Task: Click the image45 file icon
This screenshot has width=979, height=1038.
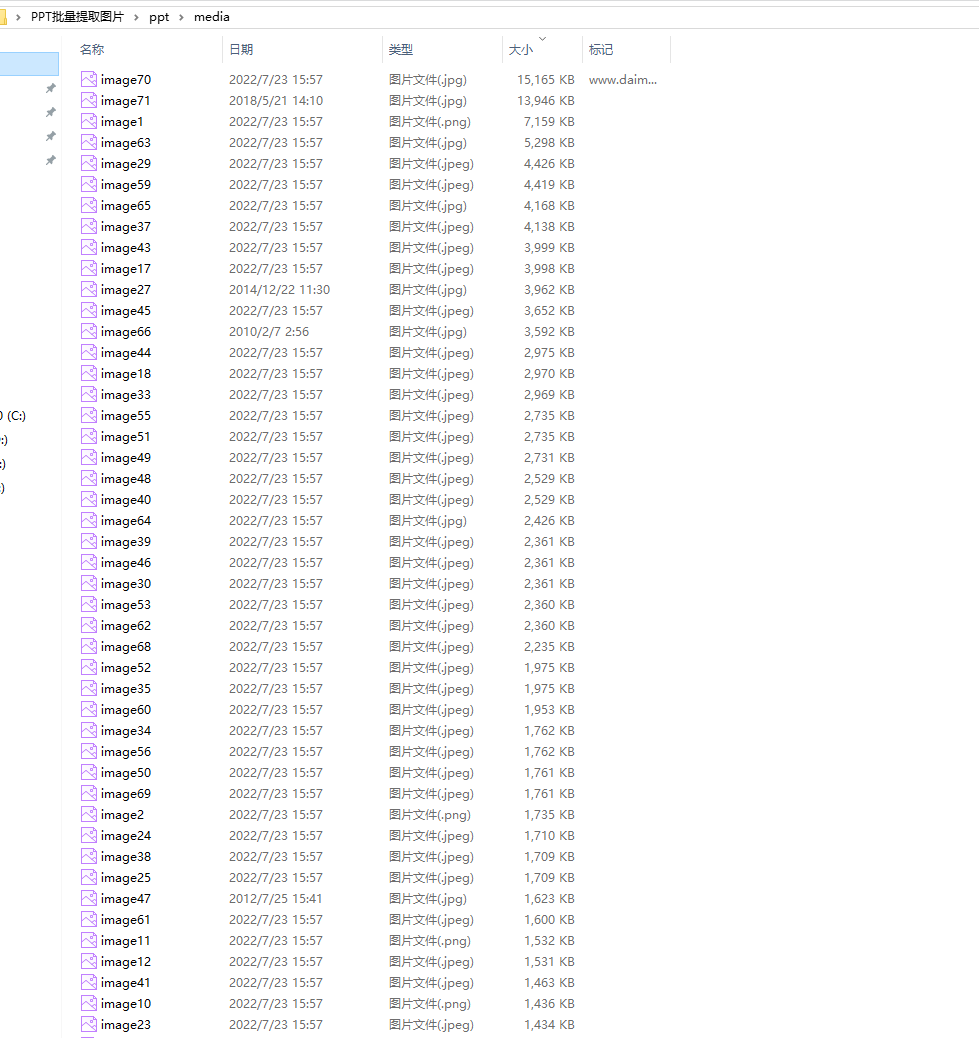Action: coord(89,310)
